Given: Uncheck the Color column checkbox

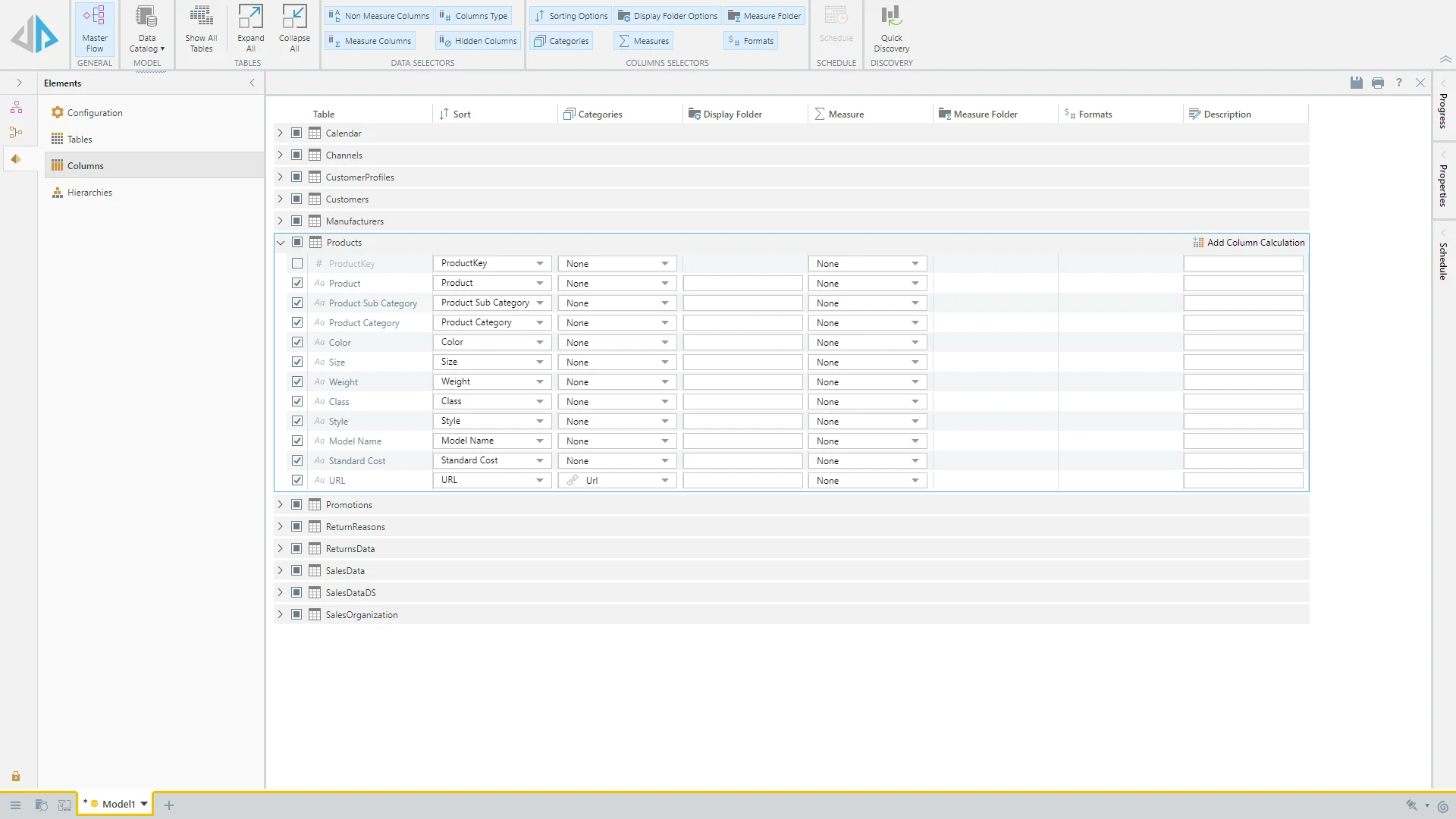Looking at the screenshot, I should pyautogui.click(x=297, y=343).
